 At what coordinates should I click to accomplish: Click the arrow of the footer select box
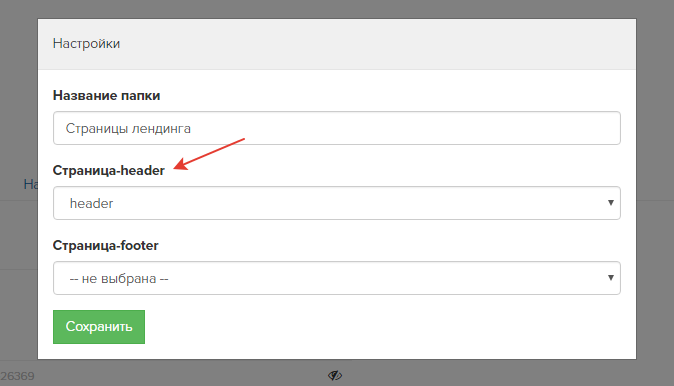click(x=610, y=278)
